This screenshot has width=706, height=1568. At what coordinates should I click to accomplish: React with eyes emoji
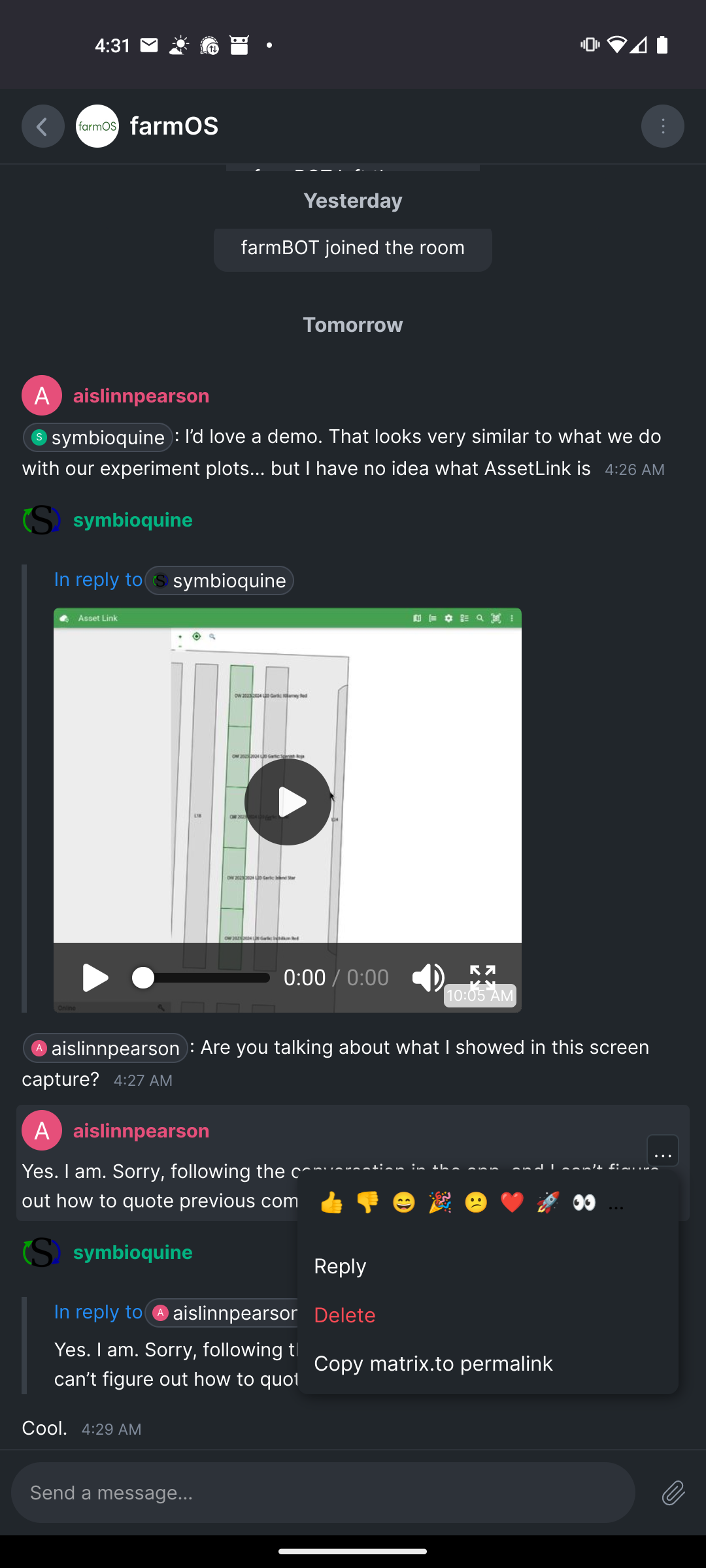click(584, 1203)
